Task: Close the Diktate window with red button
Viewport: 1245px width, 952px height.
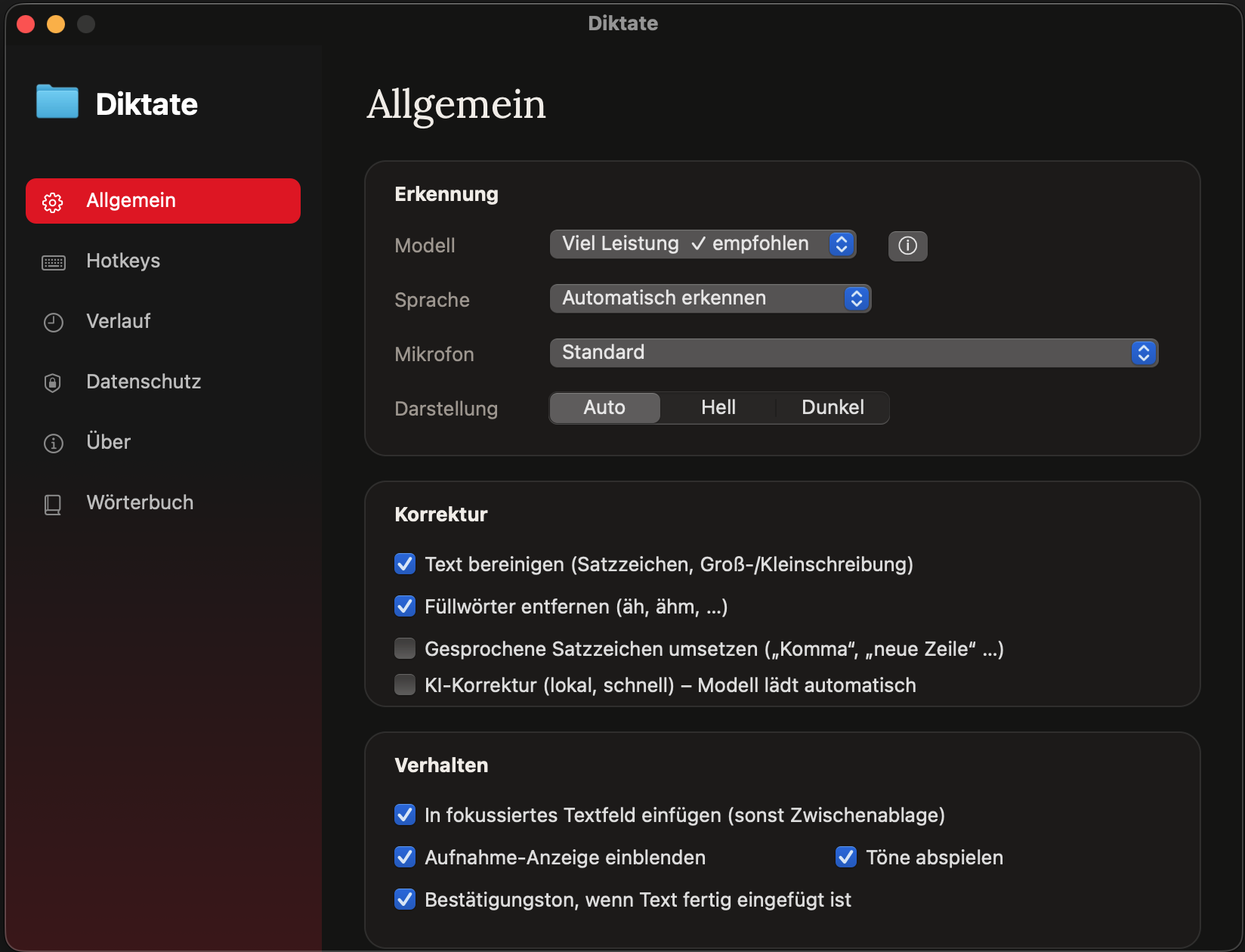Action: point(26,24)
